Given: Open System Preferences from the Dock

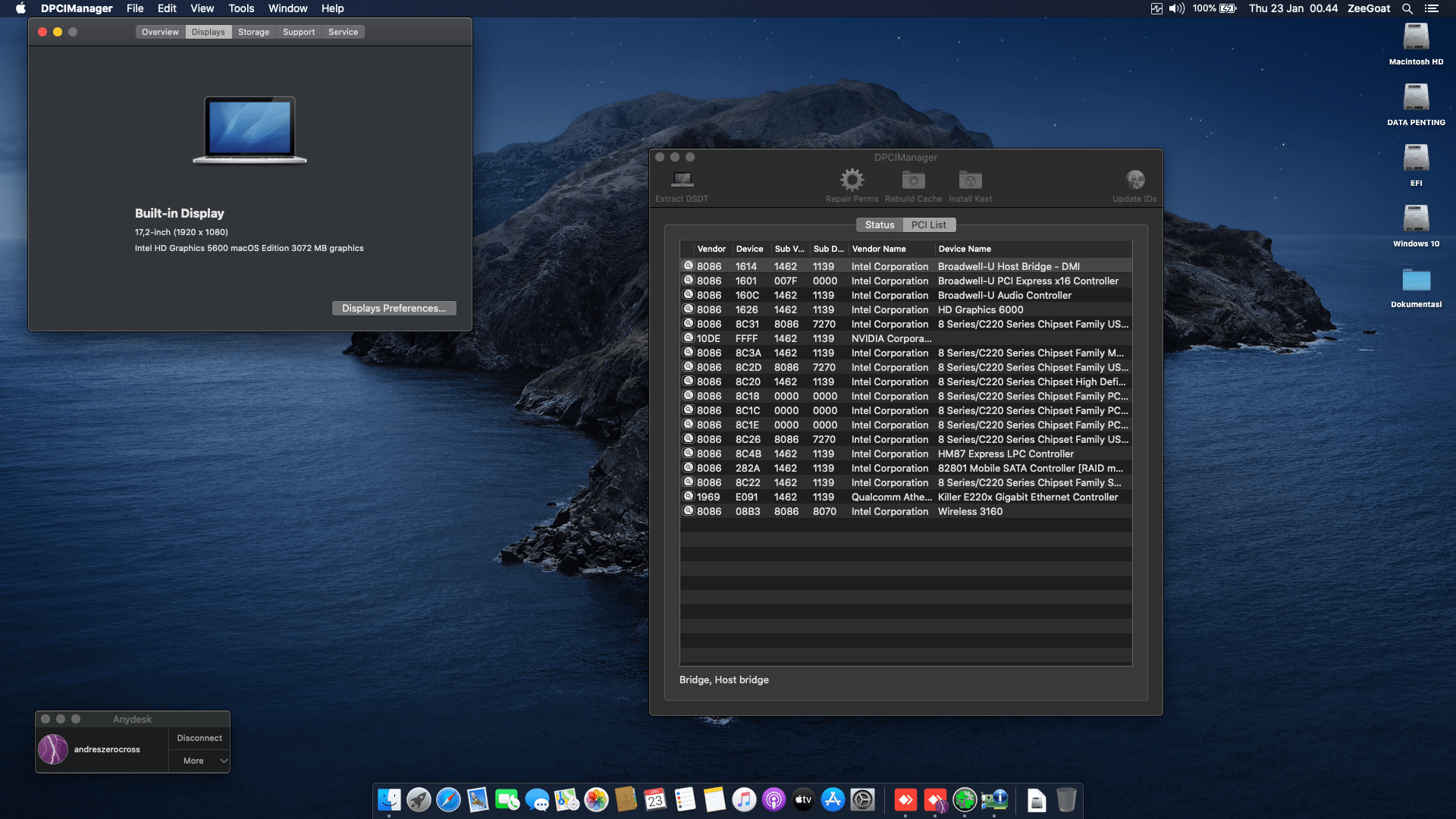Looking at the screenshot, I should pyautogui.click(x=862, y=799).
